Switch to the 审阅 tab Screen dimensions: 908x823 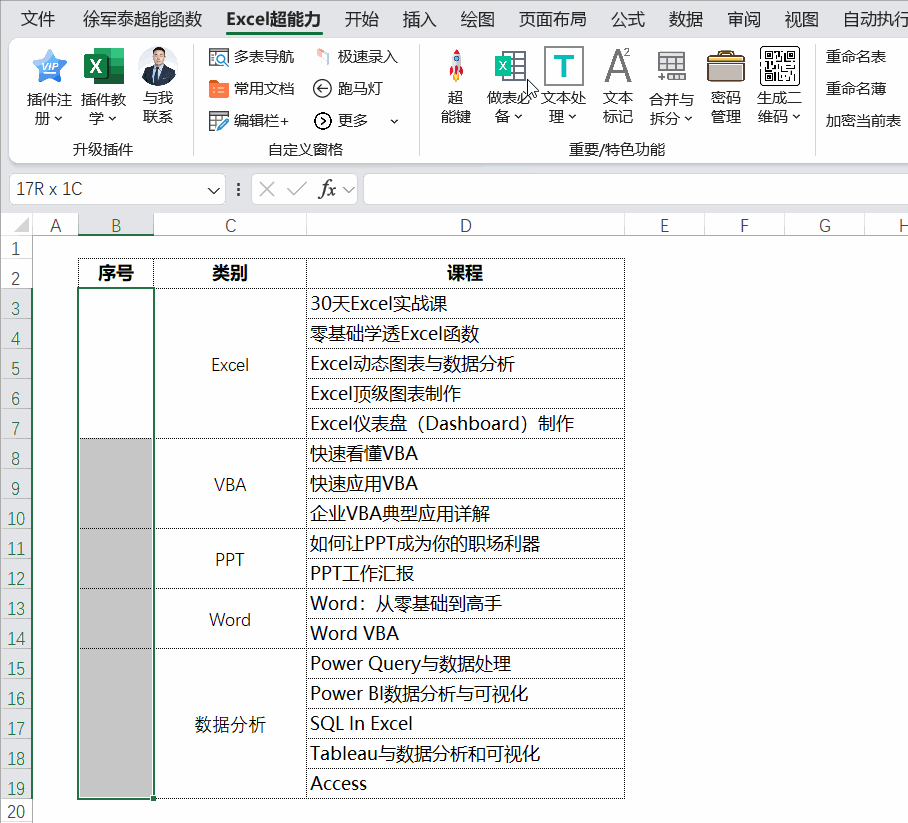tap(744, 19)
